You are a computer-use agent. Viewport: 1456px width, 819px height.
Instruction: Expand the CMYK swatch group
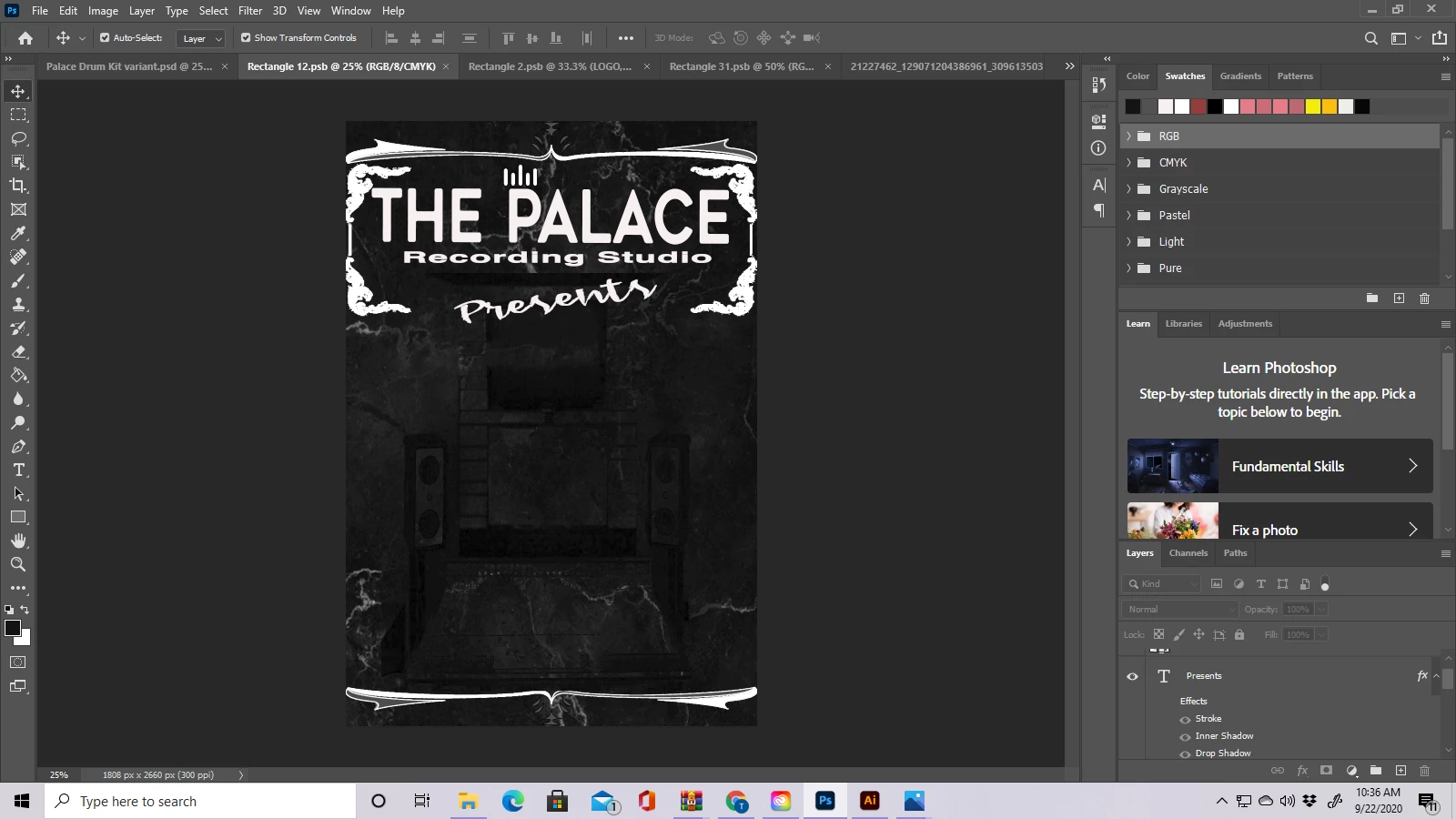click(1129, 163)
